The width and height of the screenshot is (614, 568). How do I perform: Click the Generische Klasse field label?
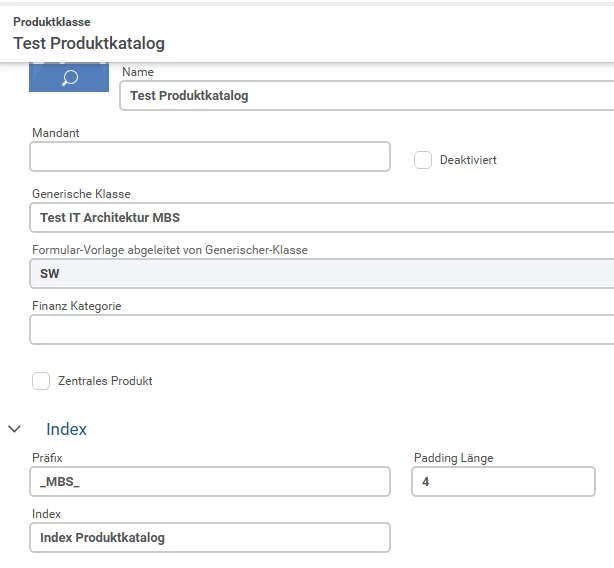pyautogui.click(x=81, y=194)
